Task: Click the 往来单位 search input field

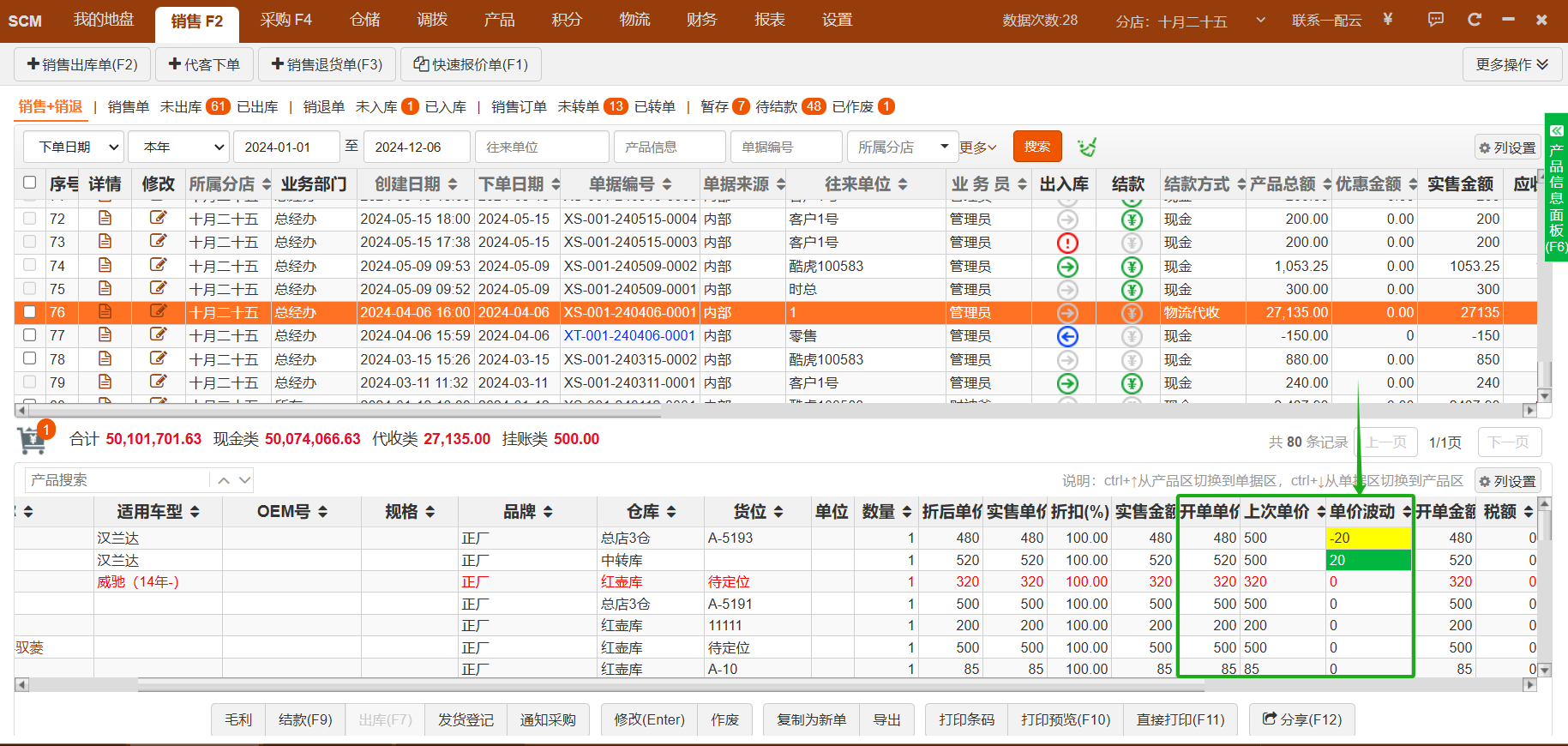Action: 541,147
